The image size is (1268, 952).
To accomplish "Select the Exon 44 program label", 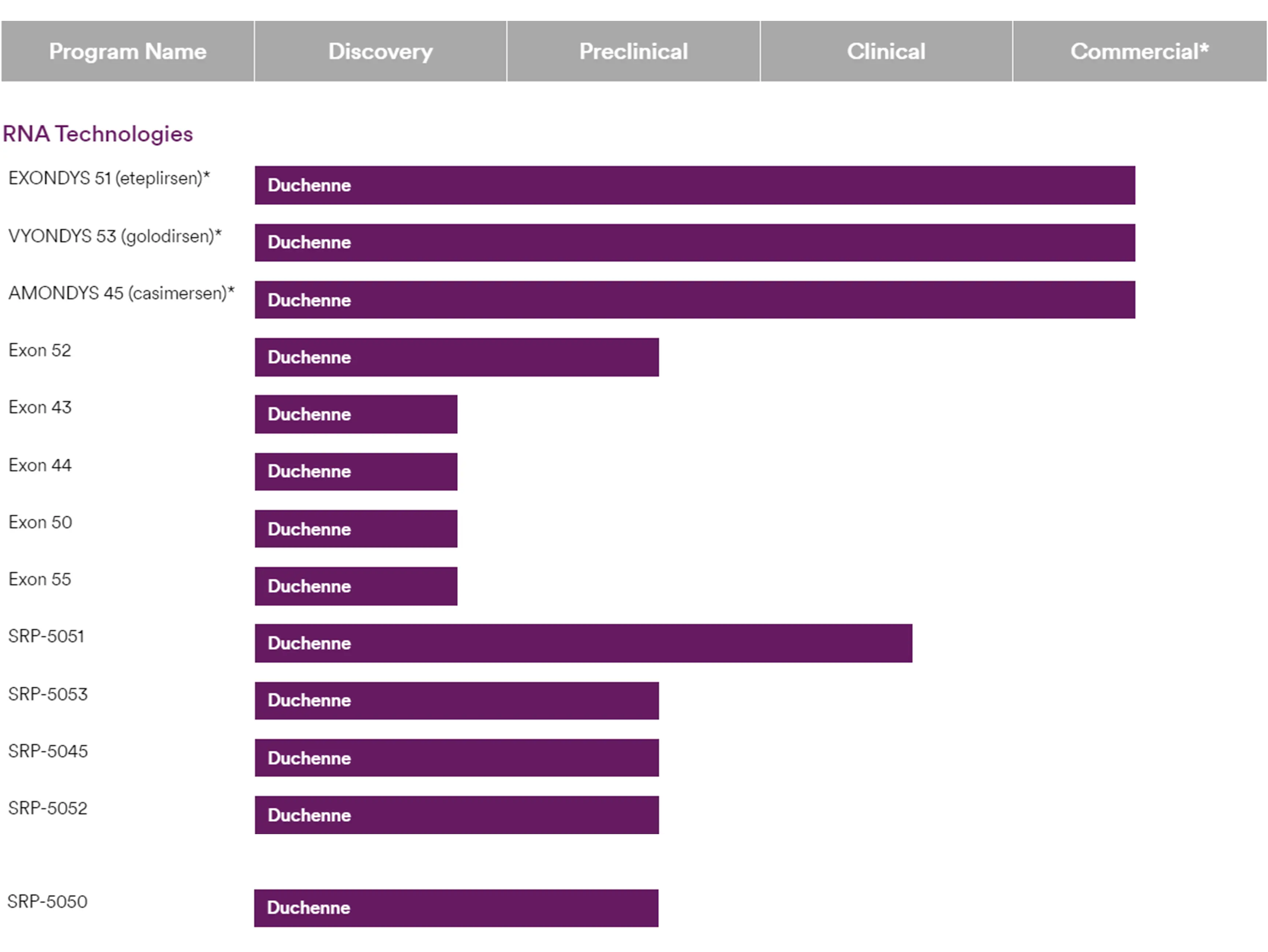I will pos(40,466).
